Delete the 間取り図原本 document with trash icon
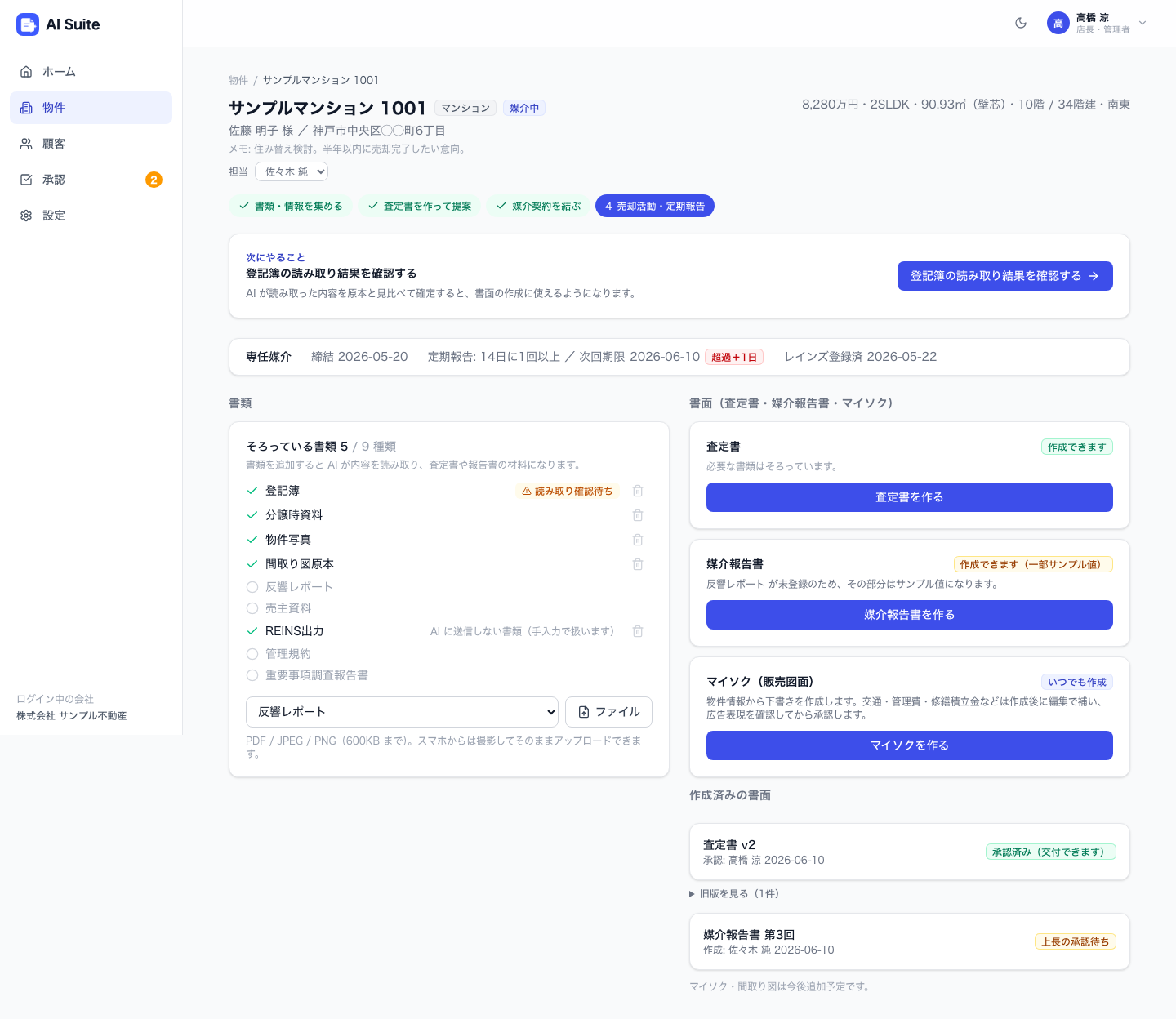Image resolution: width=1176 pixels, height=1019 pixels. 638,564
